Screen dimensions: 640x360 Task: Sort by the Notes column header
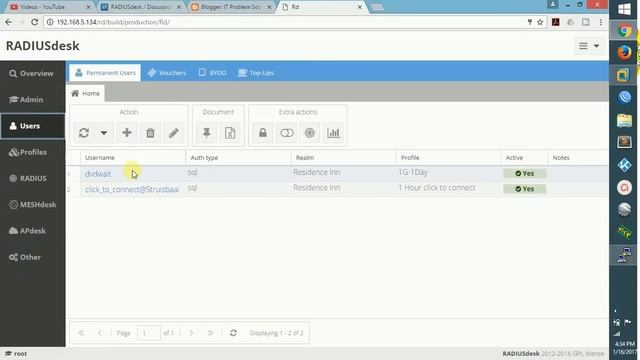578,158
